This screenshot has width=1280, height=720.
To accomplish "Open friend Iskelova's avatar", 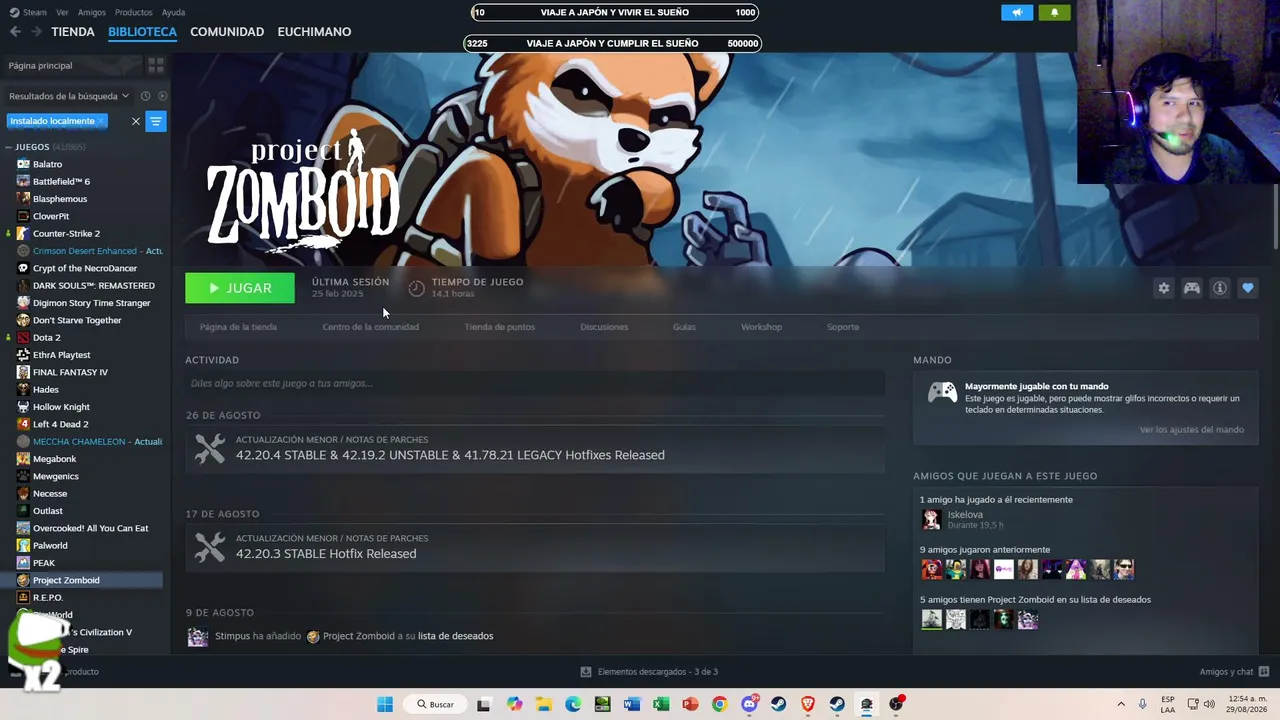I will 931,519.
